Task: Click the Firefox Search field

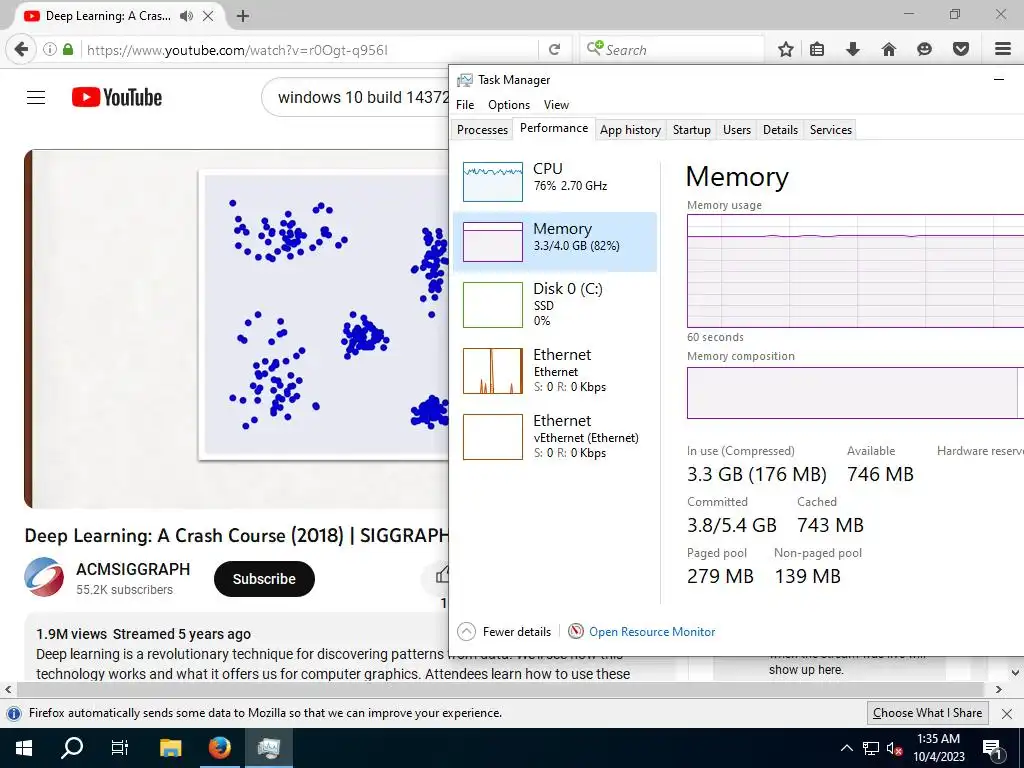Action: click(x=673, y=50)
